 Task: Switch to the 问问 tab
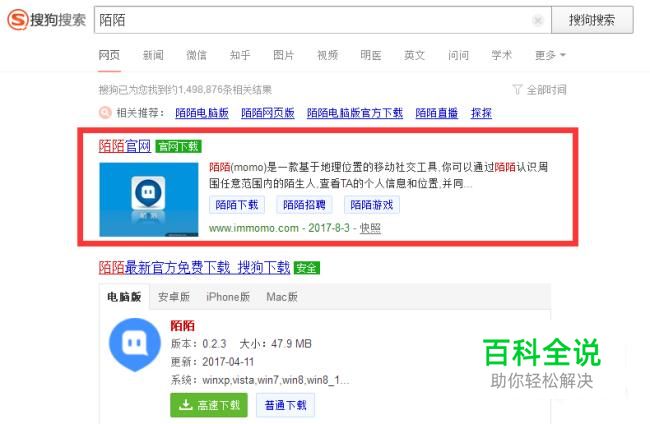[458, 55]
